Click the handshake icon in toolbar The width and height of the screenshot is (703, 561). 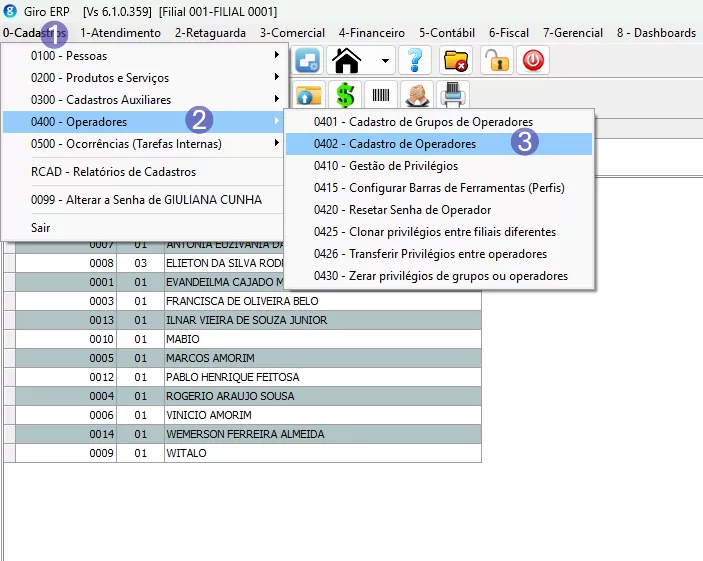[x=417, y=96]
